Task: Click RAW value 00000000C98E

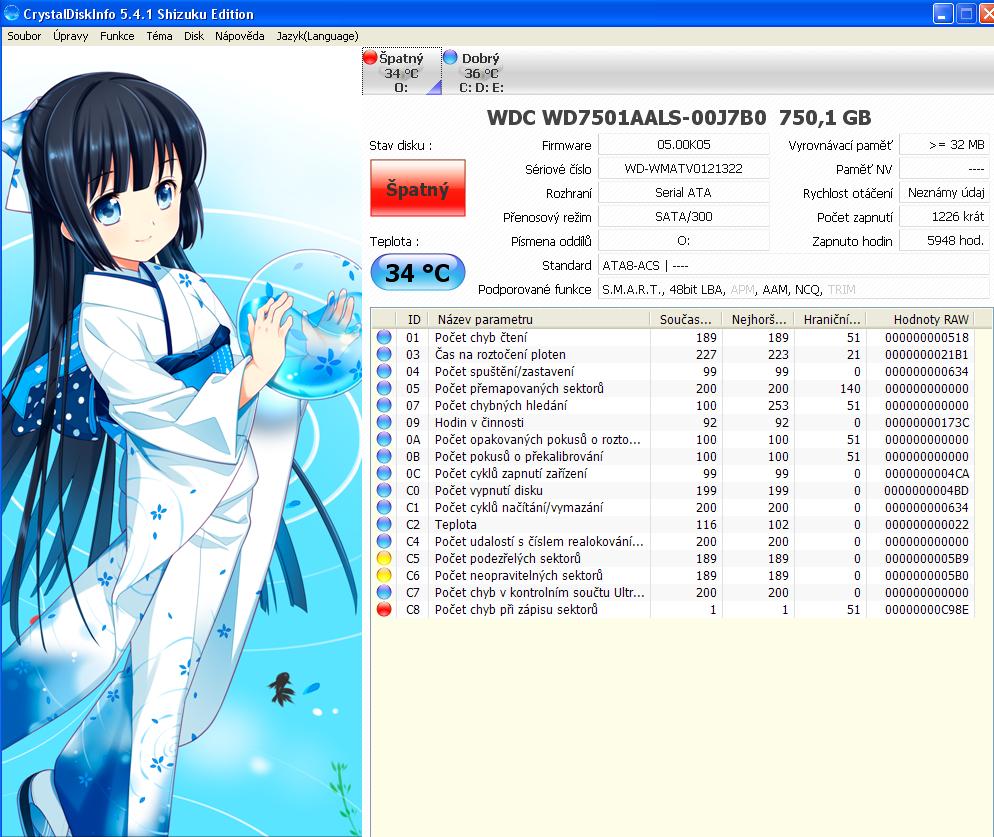Action: [x=927, y=609]
